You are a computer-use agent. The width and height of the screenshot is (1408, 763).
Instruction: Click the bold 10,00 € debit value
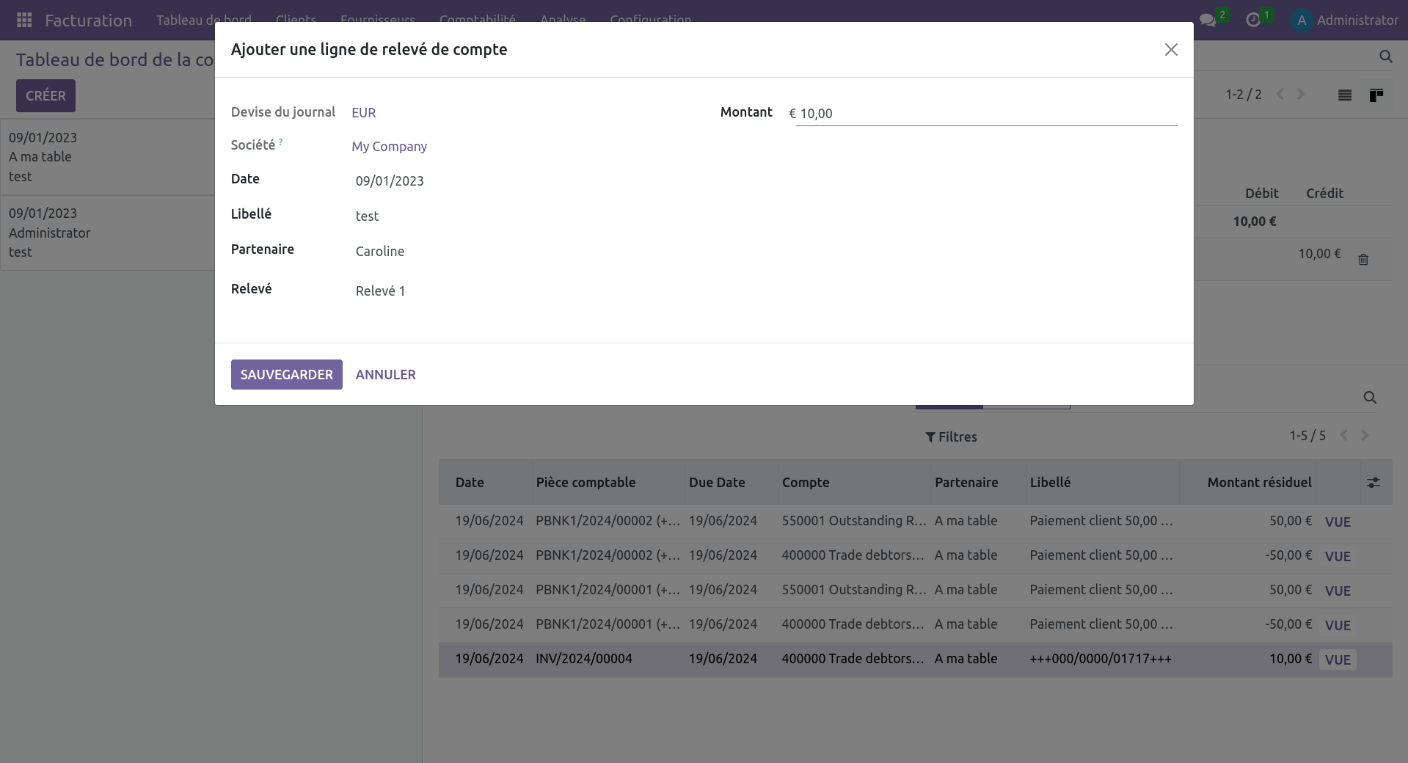pos(1255,221)
